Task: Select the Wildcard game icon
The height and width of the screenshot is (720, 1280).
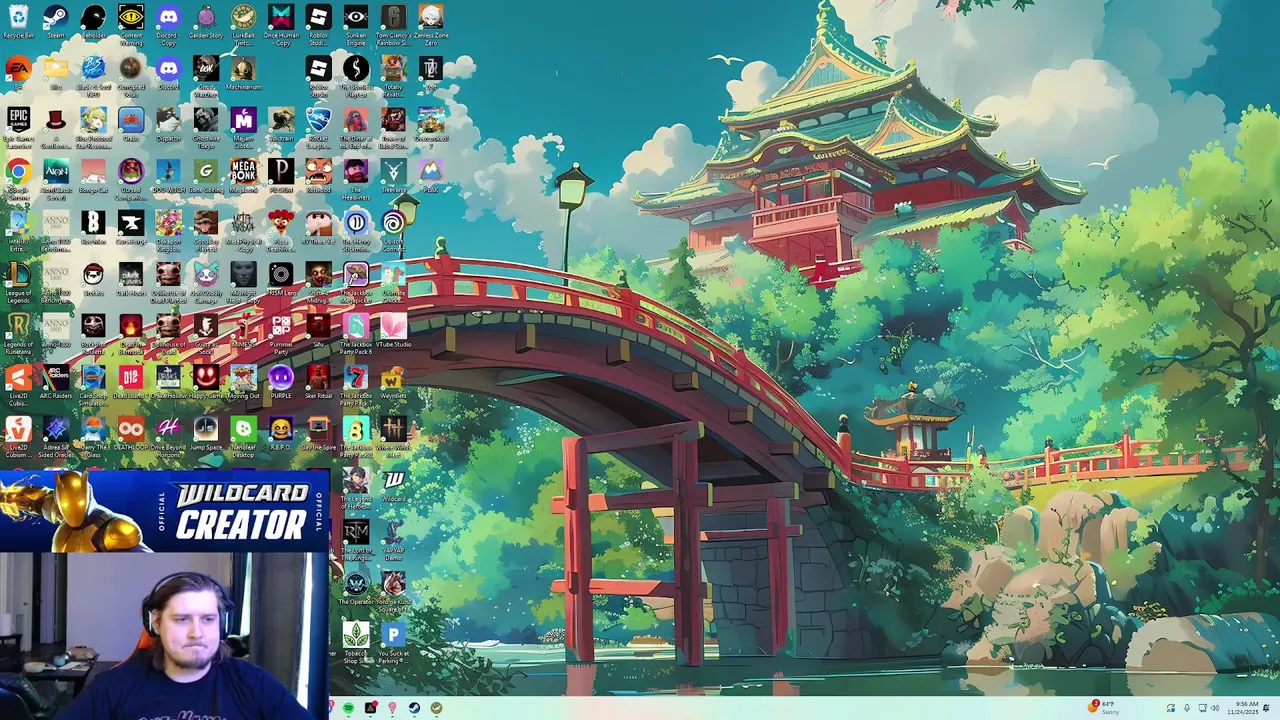Action: [x=393, y=486]
